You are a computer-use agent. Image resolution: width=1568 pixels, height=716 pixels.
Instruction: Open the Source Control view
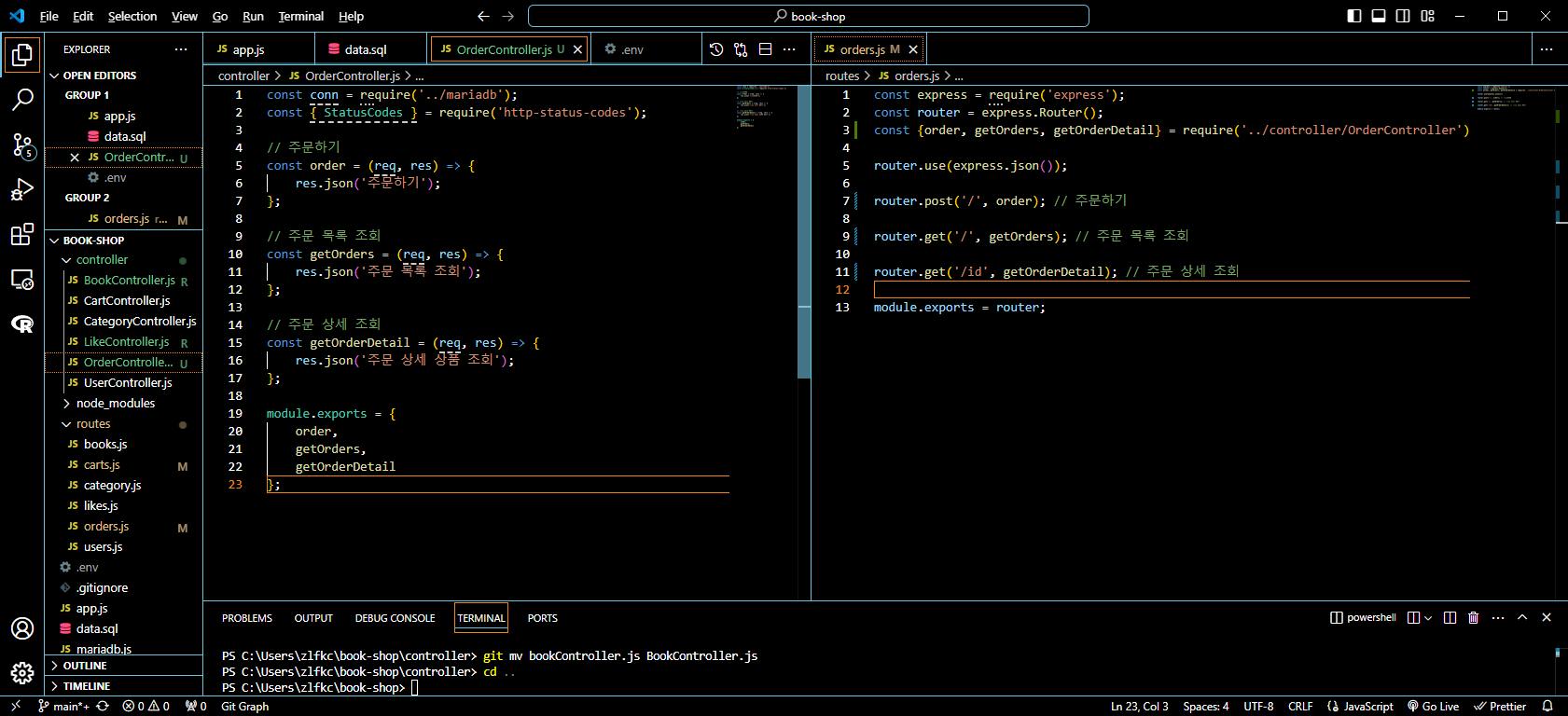tap(22, 145)
